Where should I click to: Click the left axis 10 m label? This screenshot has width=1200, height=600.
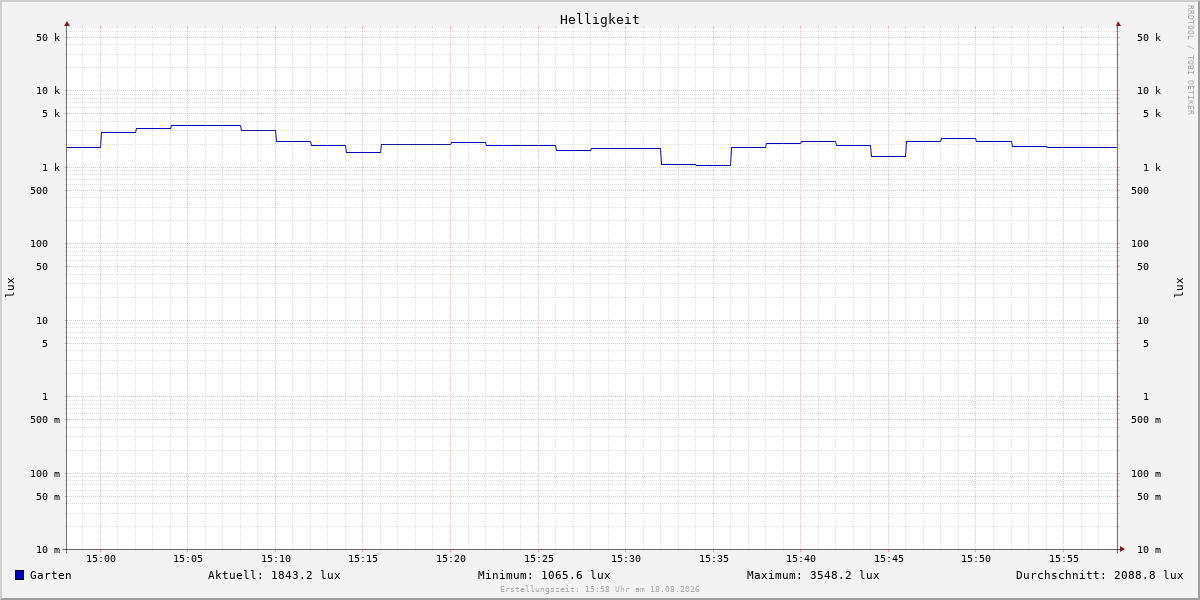tap(48, 550)
